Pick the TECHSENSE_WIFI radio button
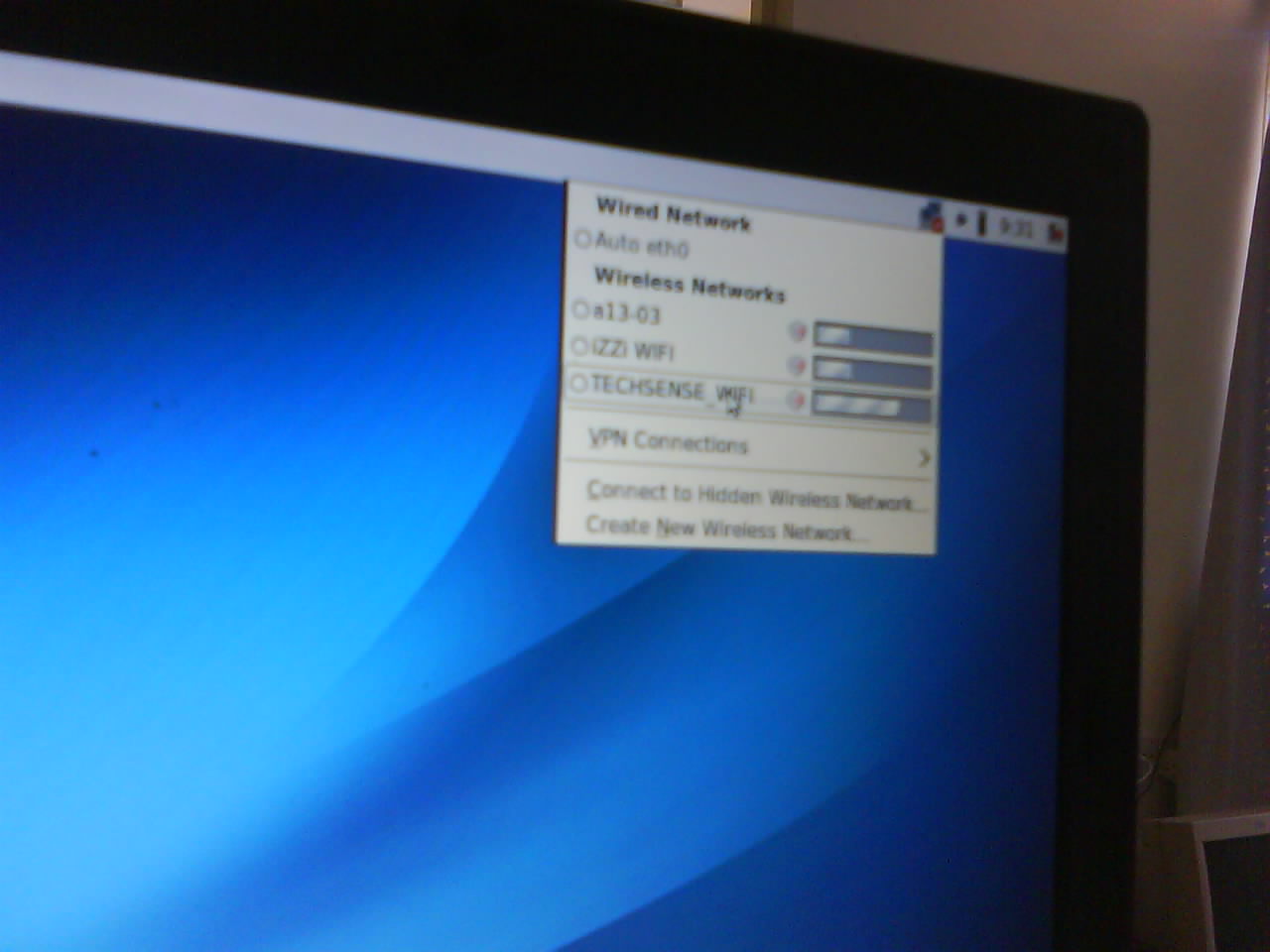The image size is (1270, 952). [x=578, y=383]
